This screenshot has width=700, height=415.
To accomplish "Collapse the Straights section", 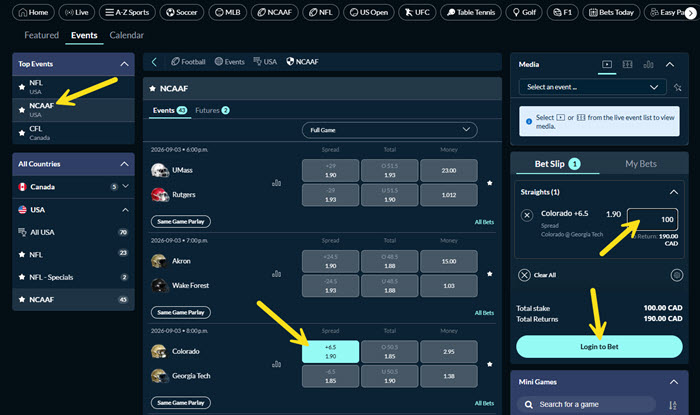I will (x=674, y=192).
